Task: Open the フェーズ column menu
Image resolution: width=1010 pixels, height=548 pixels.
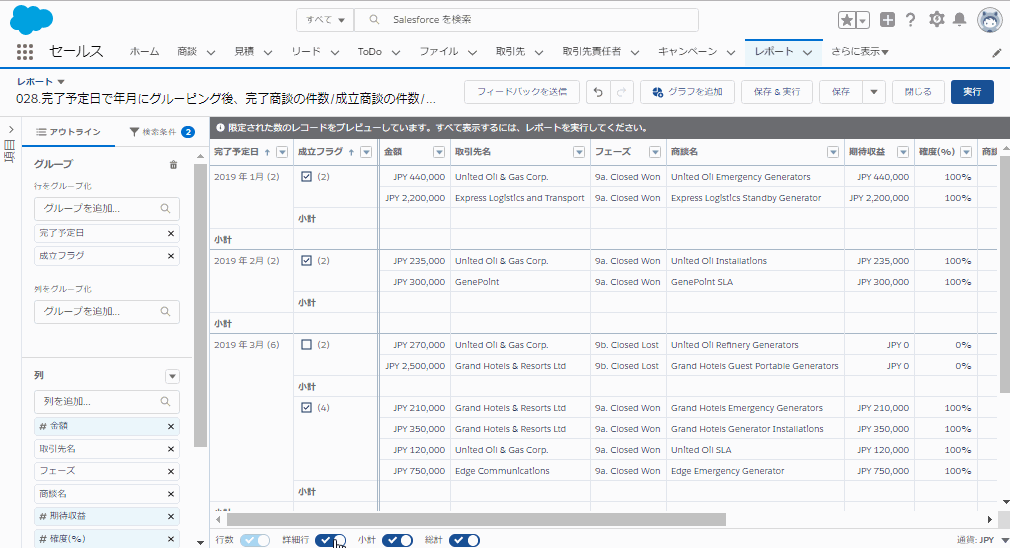Action: [655, 152]
